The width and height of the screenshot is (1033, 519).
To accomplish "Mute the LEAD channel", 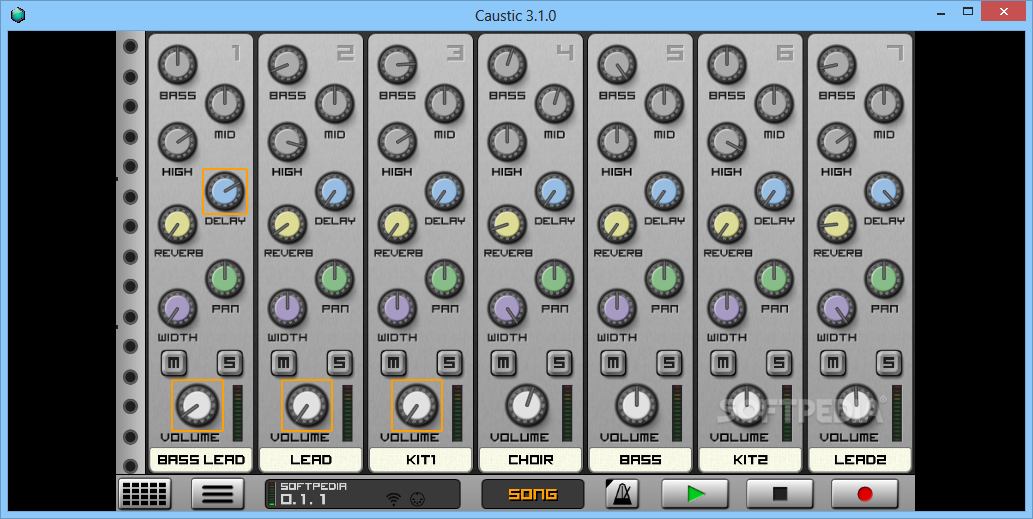I will tap(283, 362).
